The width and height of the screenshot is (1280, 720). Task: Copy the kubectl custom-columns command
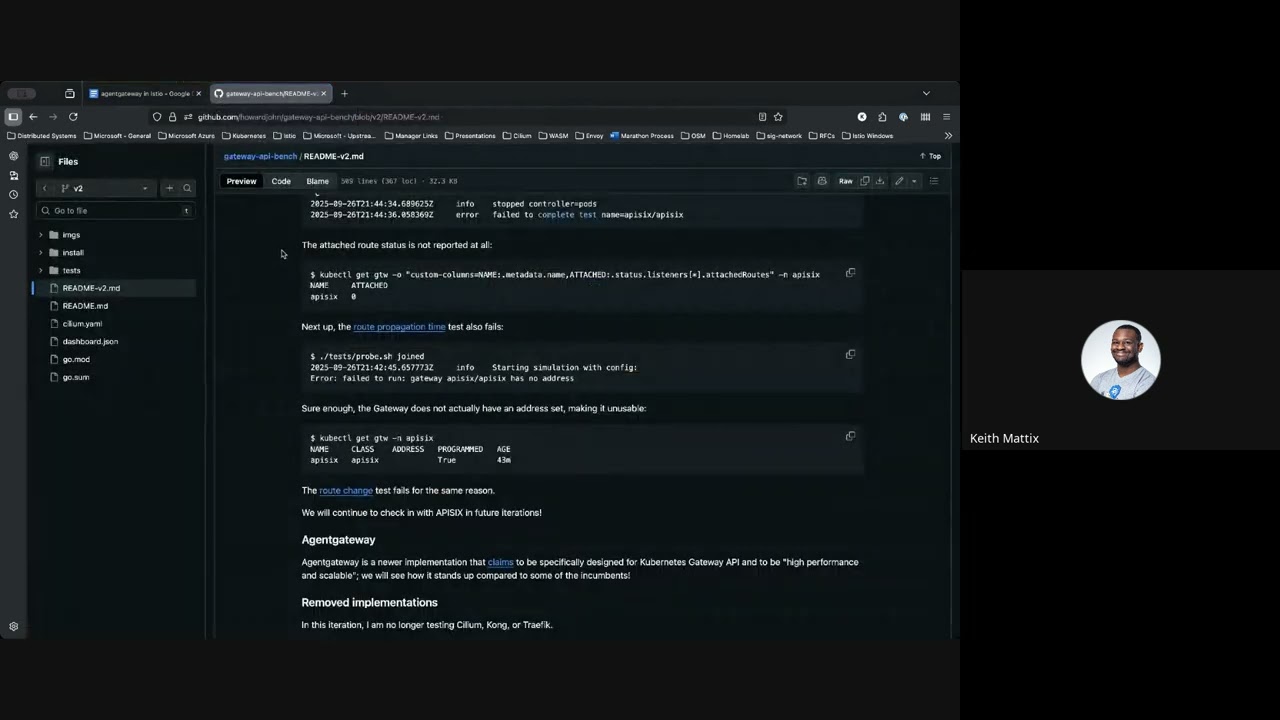click(x=851, y=273)
